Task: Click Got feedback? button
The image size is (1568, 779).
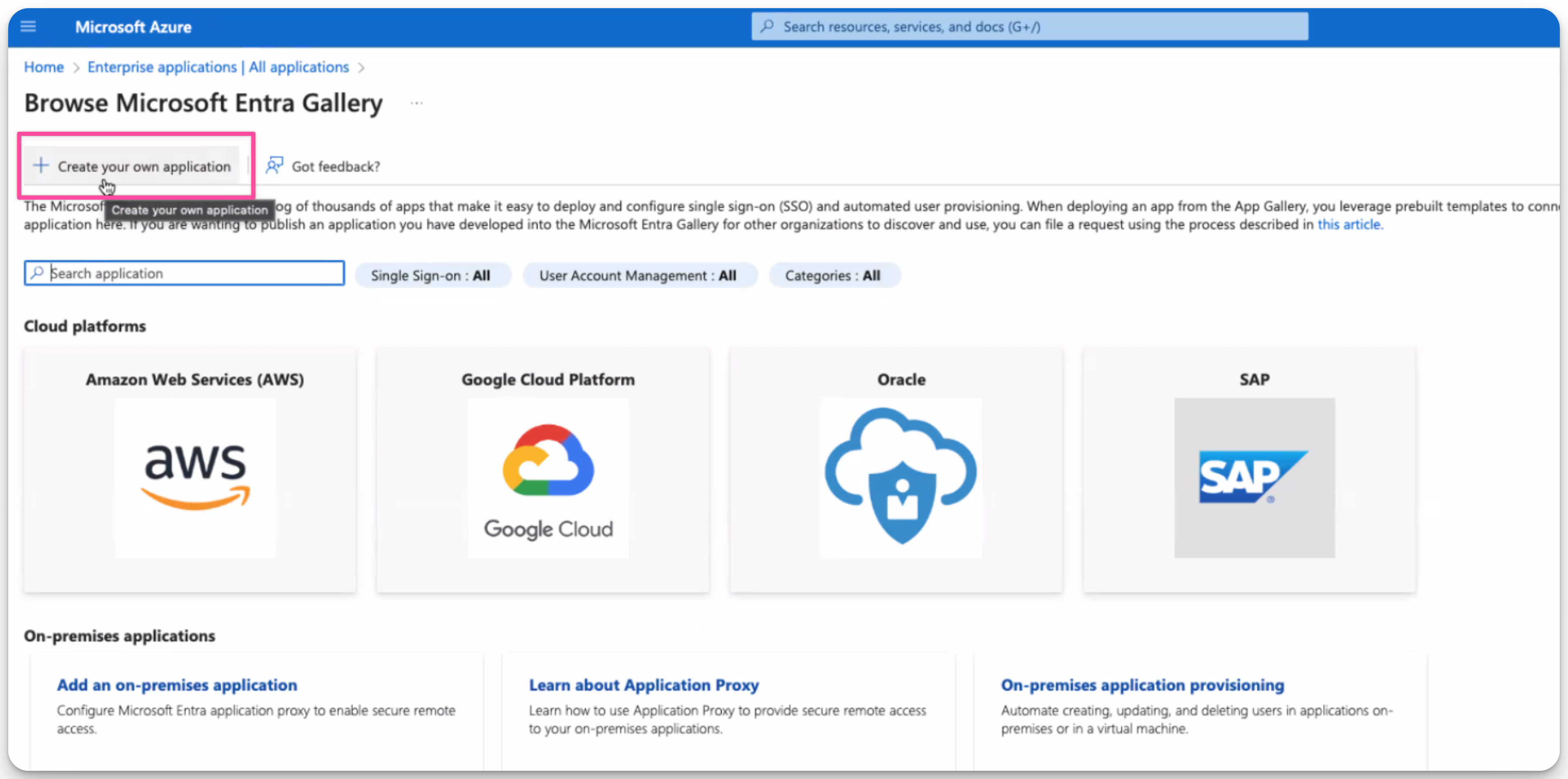Action: coord(323,166)
